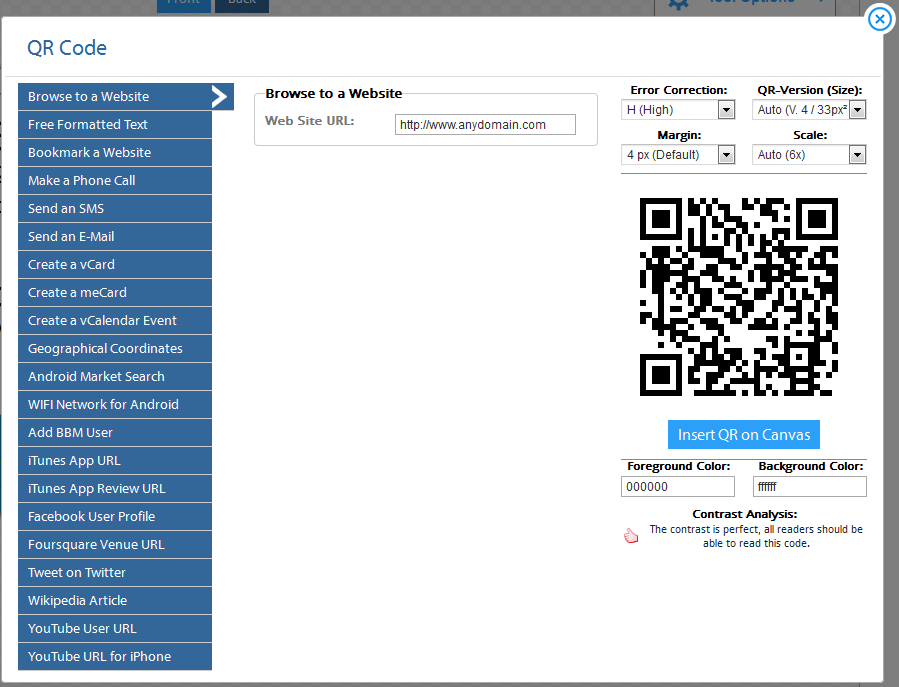Expand the Margin dropdown
This screenshot has height=687, width=899.
pos(678,155)
